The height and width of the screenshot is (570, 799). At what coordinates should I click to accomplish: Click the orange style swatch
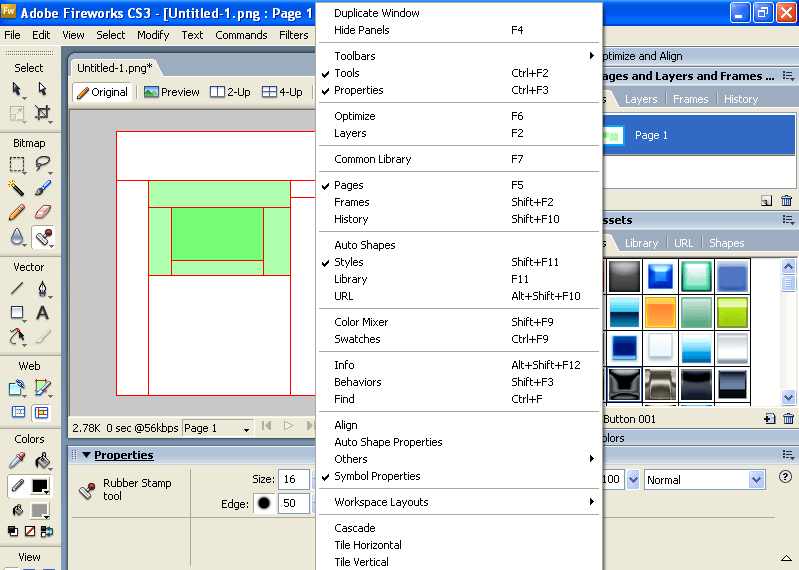[660, 312]
